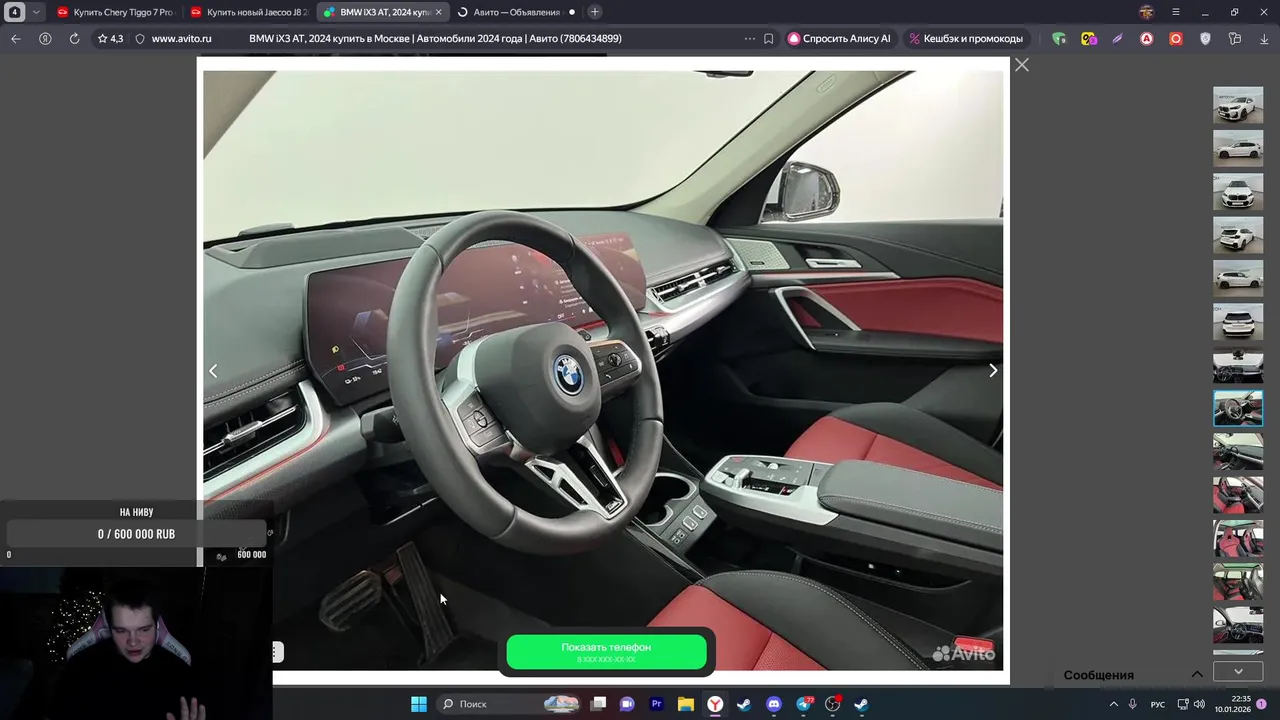Viewport: 1280px width, 720px height.
Task: Switch to the Авито — Объявления tab
Action: click(x=515, y=12)
